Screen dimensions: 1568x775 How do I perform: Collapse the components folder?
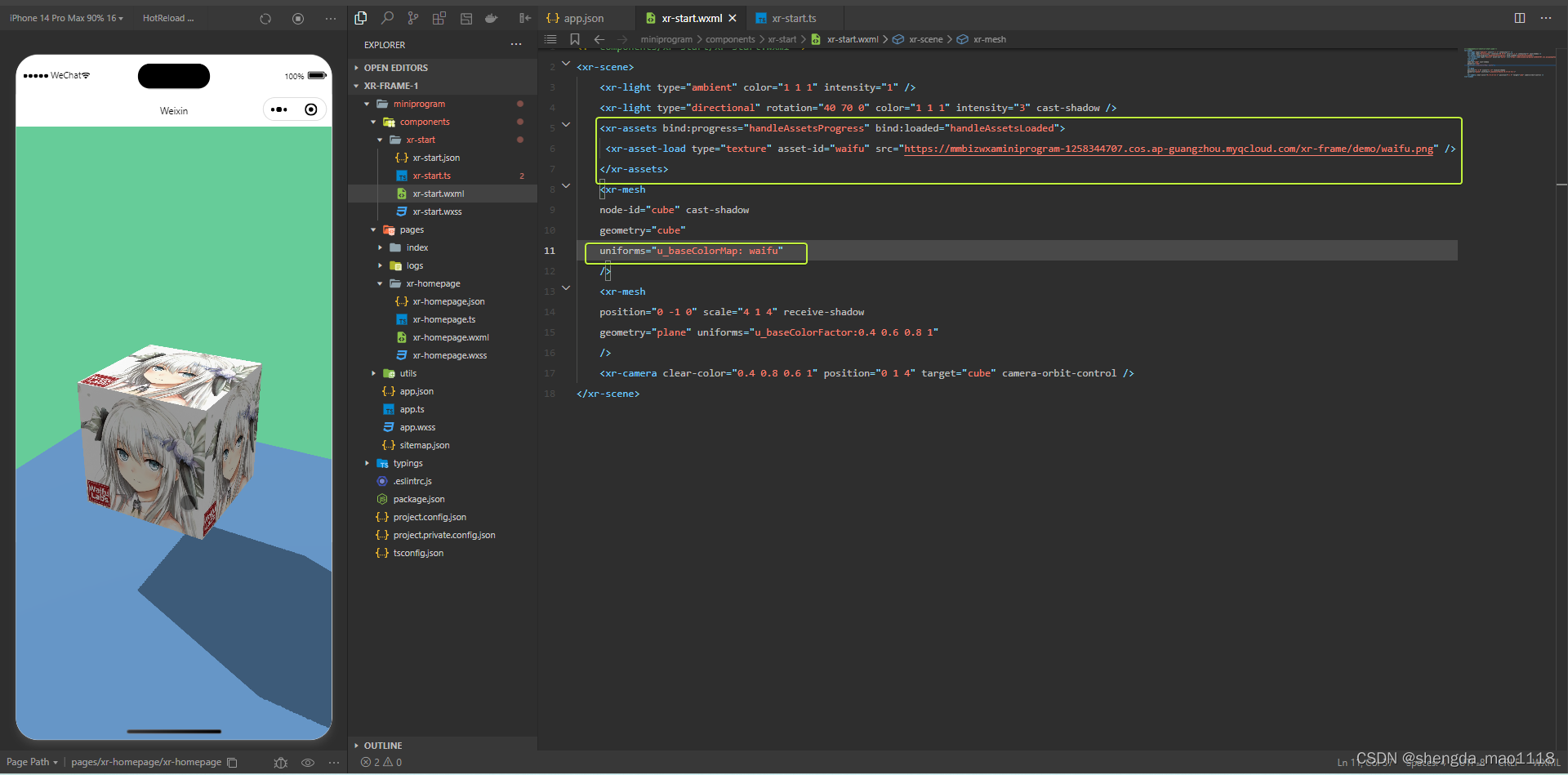(x=373, y=122)
